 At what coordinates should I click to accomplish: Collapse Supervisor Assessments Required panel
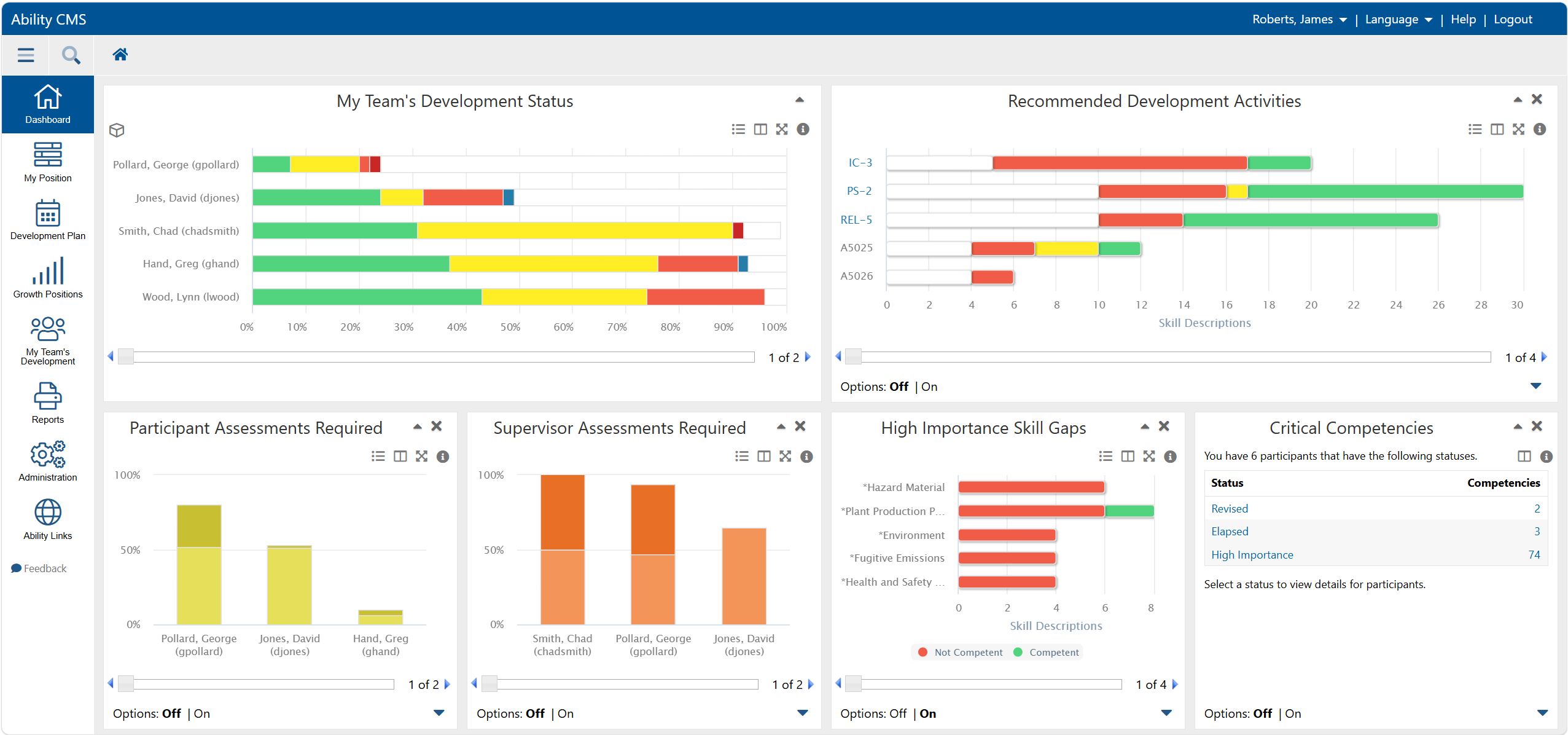[781, 426]
